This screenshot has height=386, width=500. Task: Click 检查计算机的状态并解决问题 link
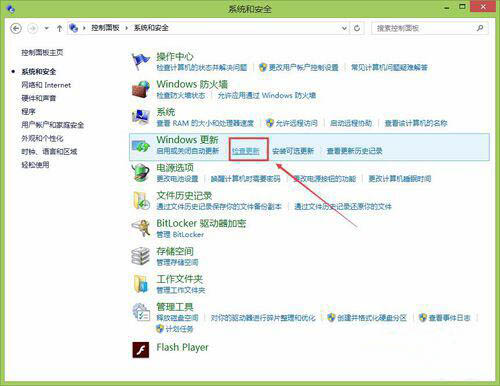click(202, 67)
